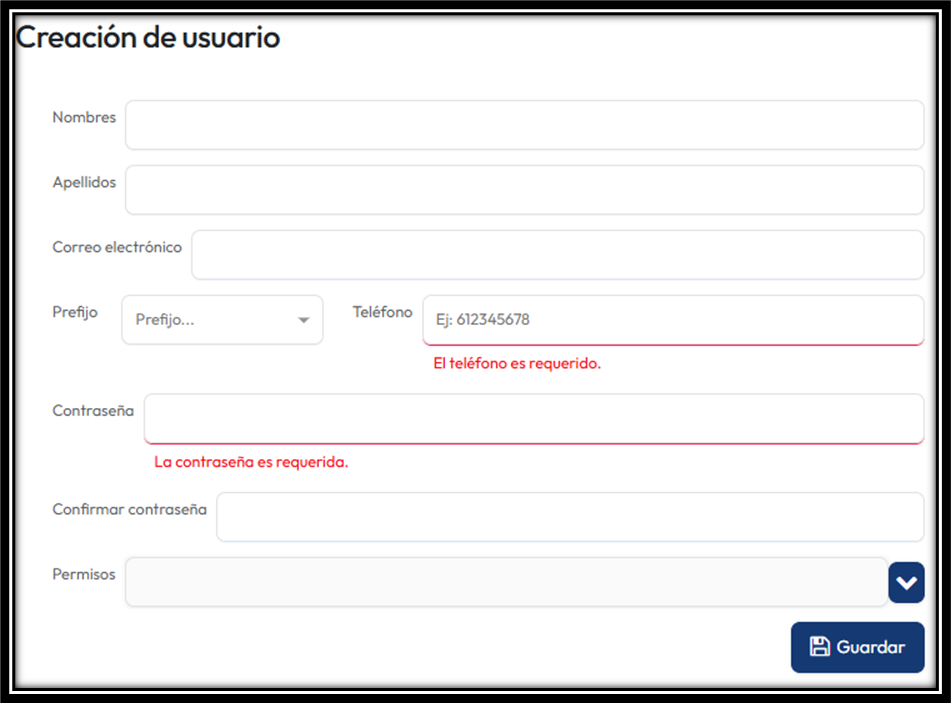Click the Nombres label
This screenshot has height=703, width=951.
pyautogui.click(x=84, y=117)
